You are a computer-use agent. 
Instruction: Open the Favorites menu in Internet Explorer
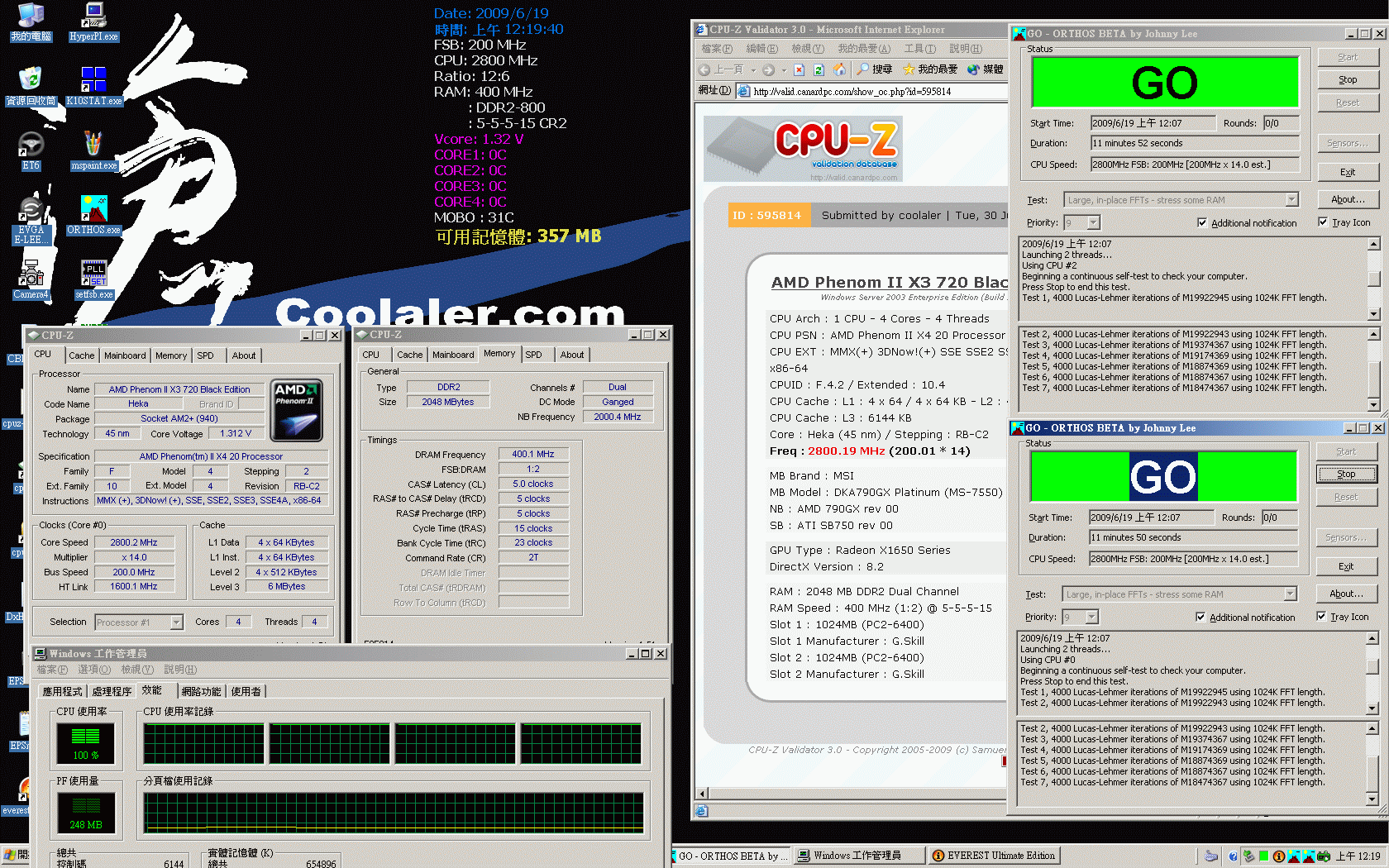point(864,49)
